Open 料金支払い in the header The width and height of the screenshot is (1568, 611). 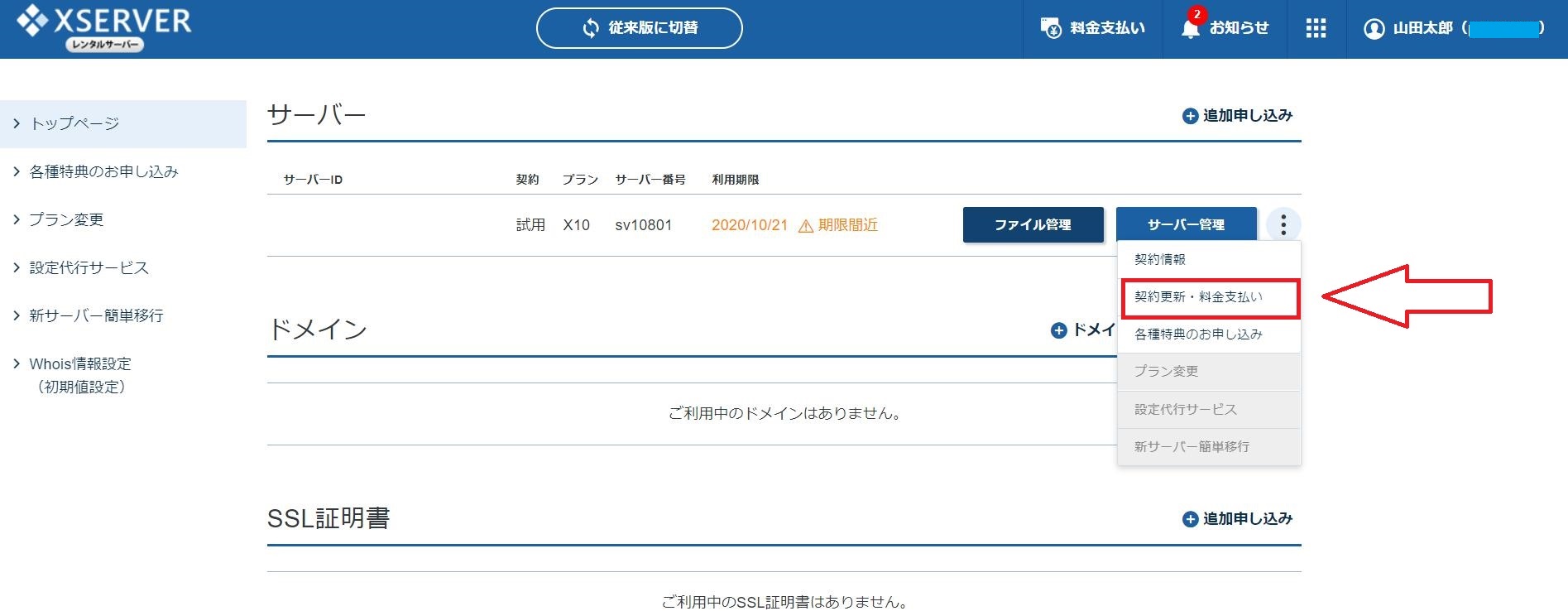1092,28
